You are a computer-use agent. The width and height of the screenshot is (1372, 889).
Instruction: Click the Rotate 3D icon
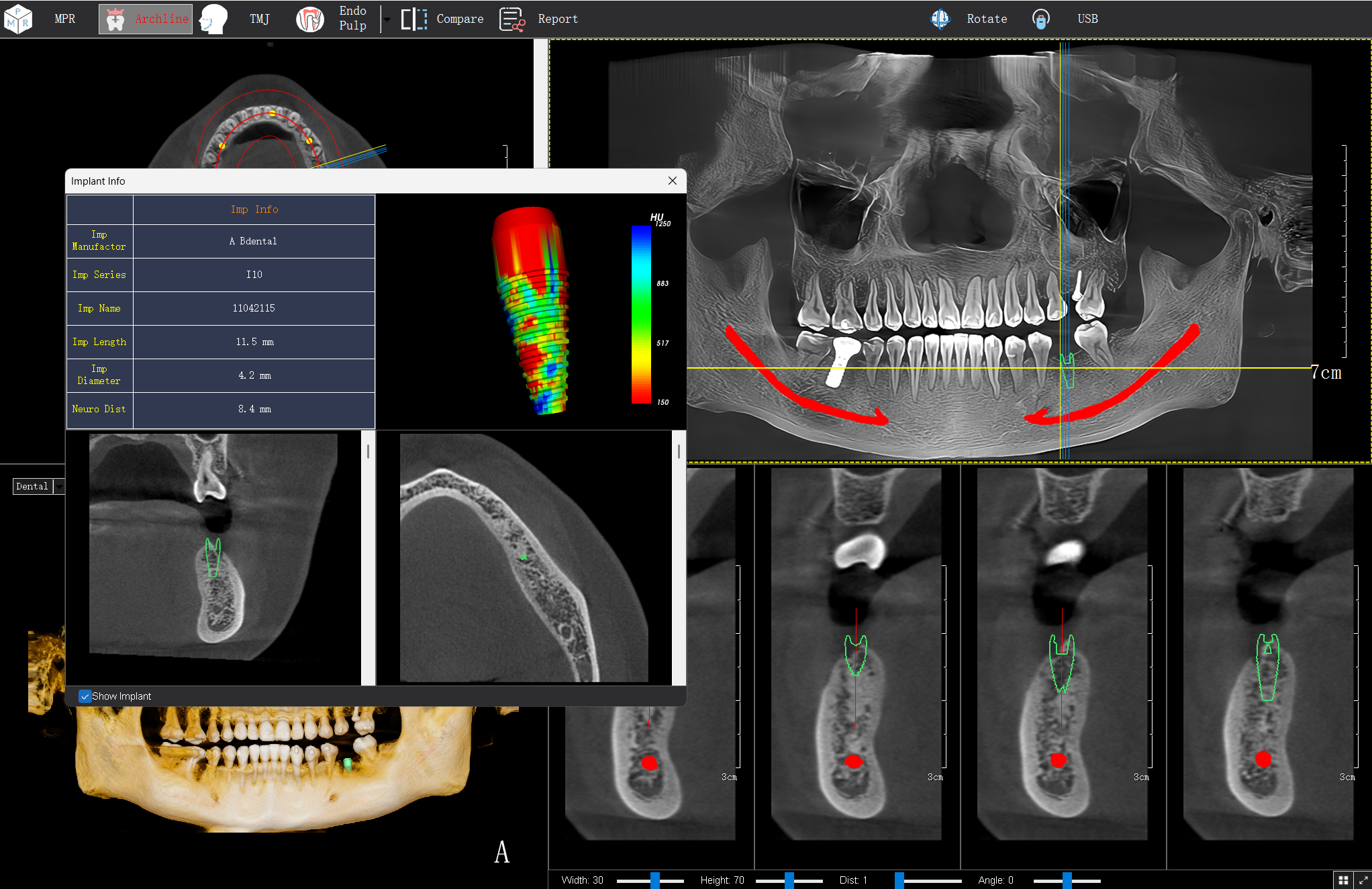point(940,19)
